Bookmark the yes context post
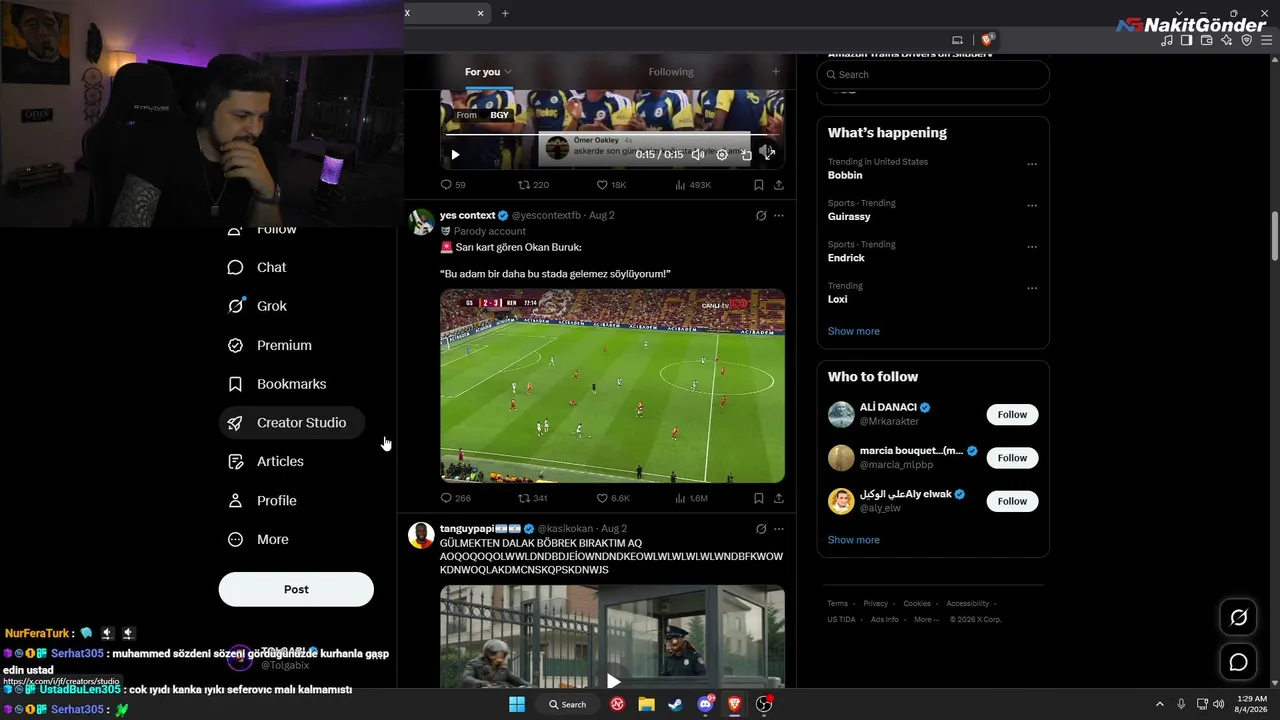Image resolution: width=1280 pixels, height=720 pixels. tap(758, 498)
